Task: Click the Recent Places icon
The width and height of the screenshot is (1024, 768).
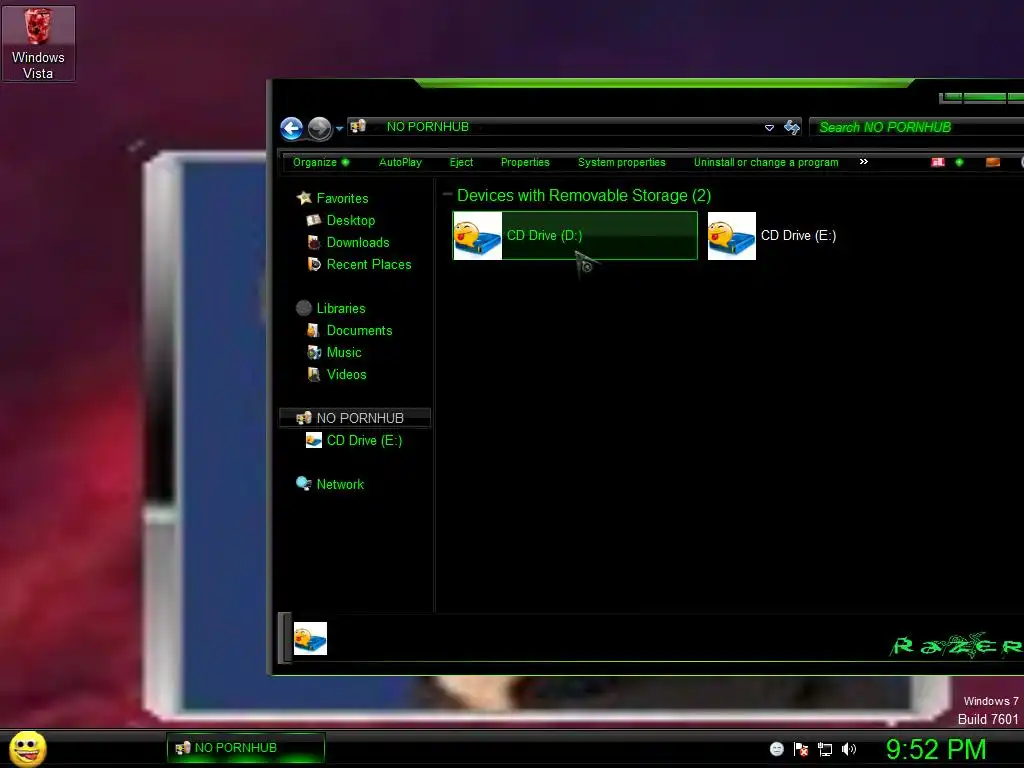Action: click(x=314, y=264)
